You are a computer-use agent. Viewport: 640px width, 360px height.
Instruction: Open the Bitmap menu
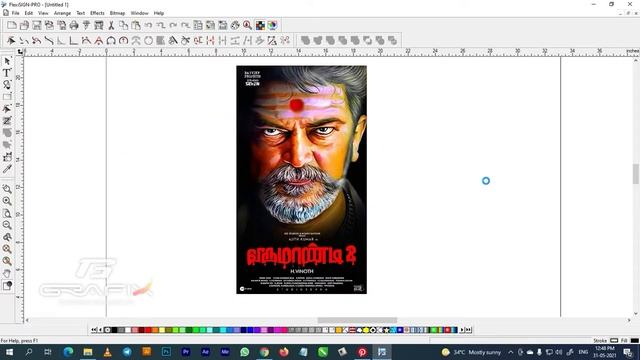[117, 13]
